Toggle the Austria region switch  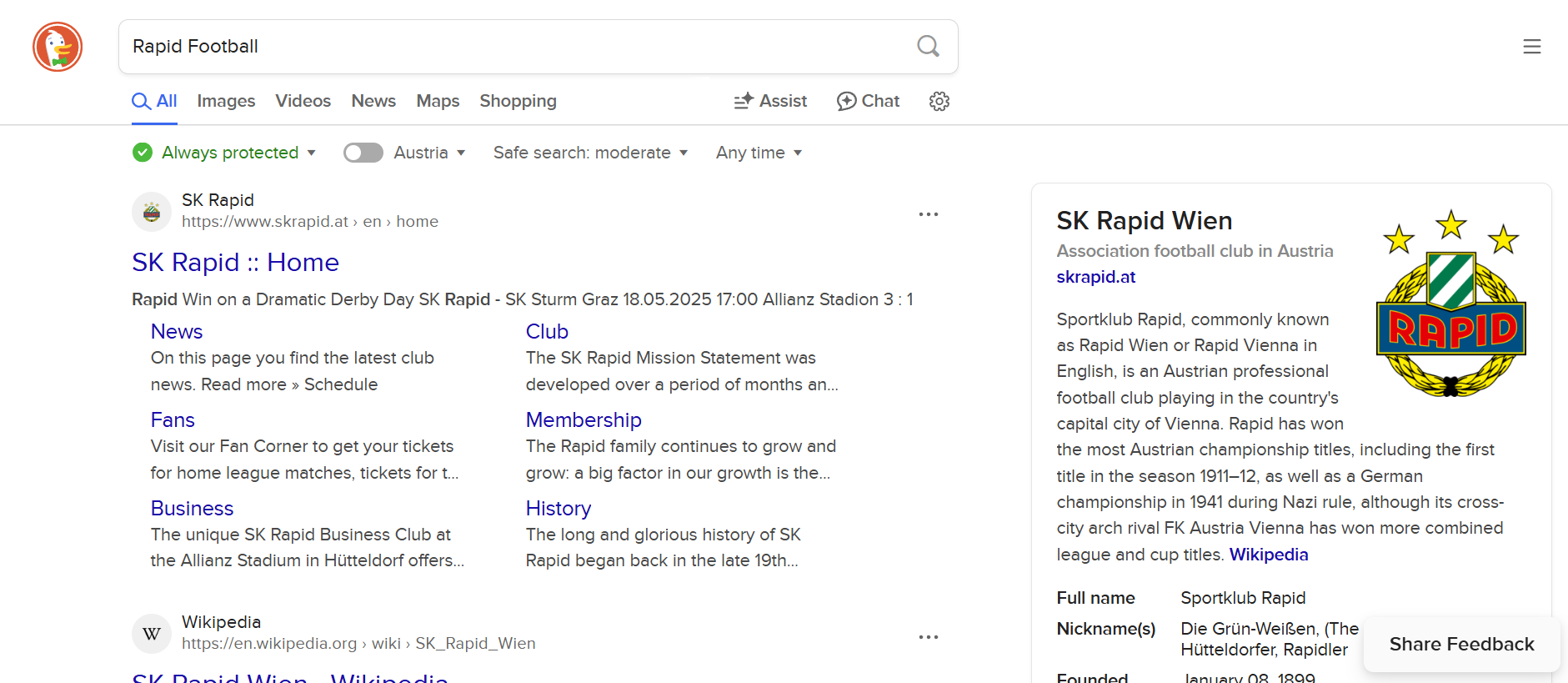(x=363, y=153)
